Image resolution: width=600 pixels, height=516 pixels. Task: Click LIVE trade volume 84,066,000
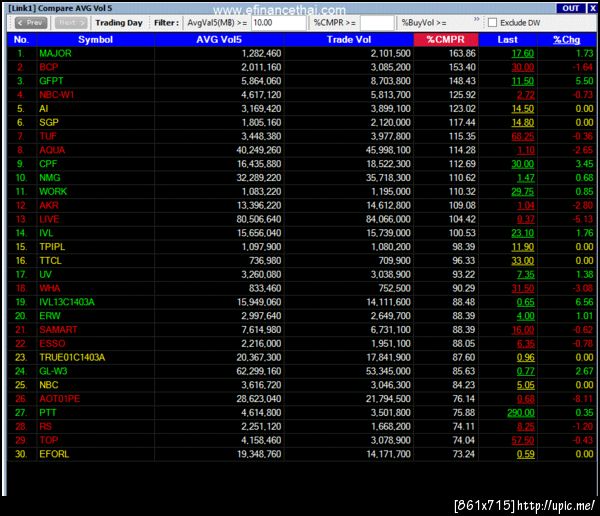tap(388, 219)
